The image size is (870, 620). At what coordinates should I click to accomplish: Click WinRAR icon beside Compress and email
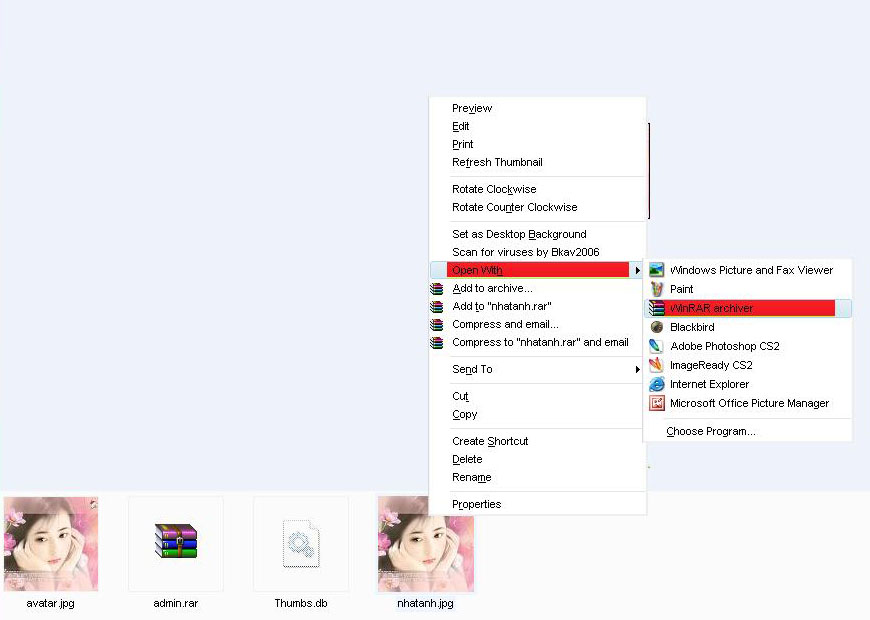pos(437,324)
